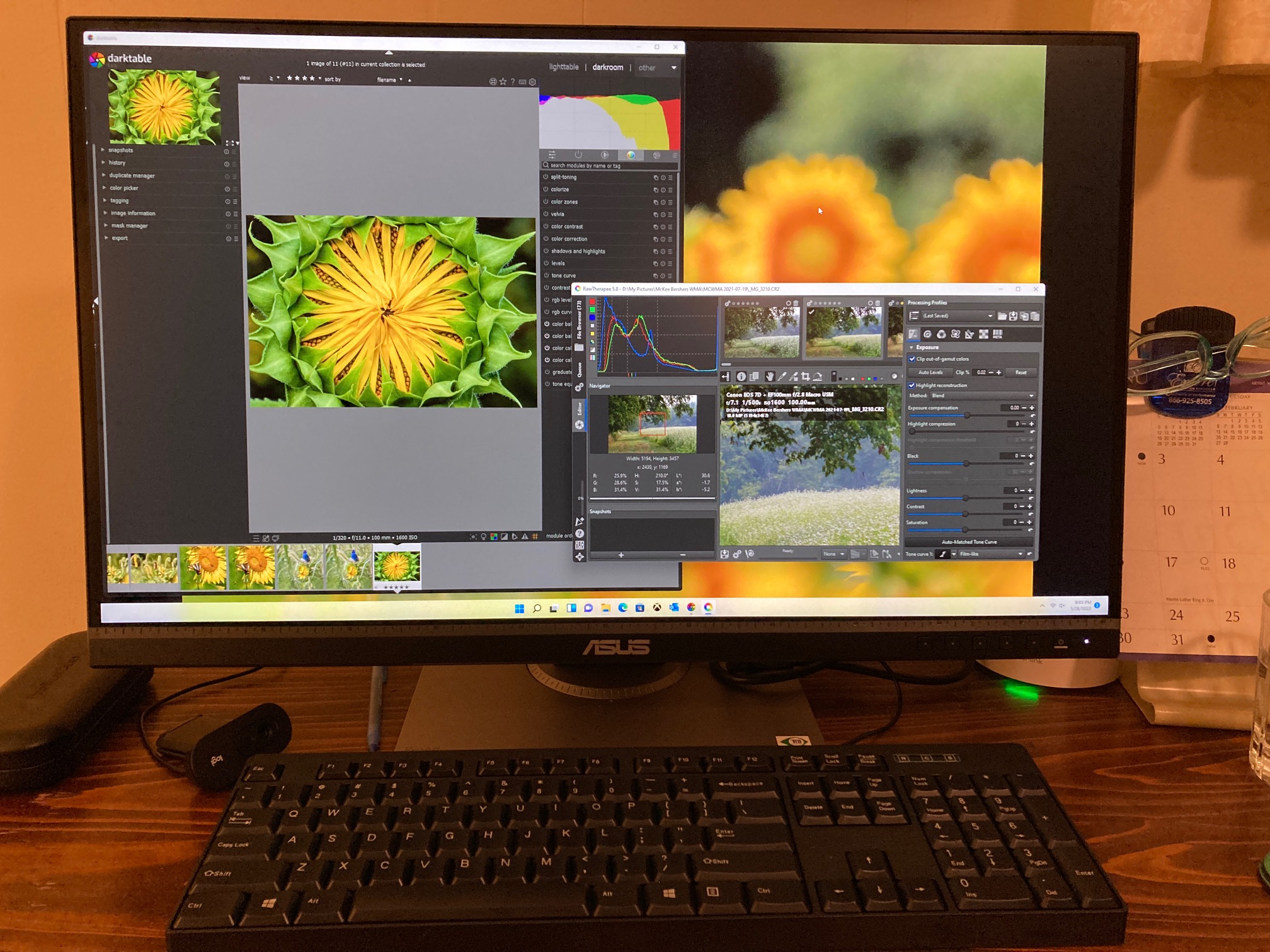Select darktable color module group tab
The image size is (1270, 952).
(x=630, y=155)
